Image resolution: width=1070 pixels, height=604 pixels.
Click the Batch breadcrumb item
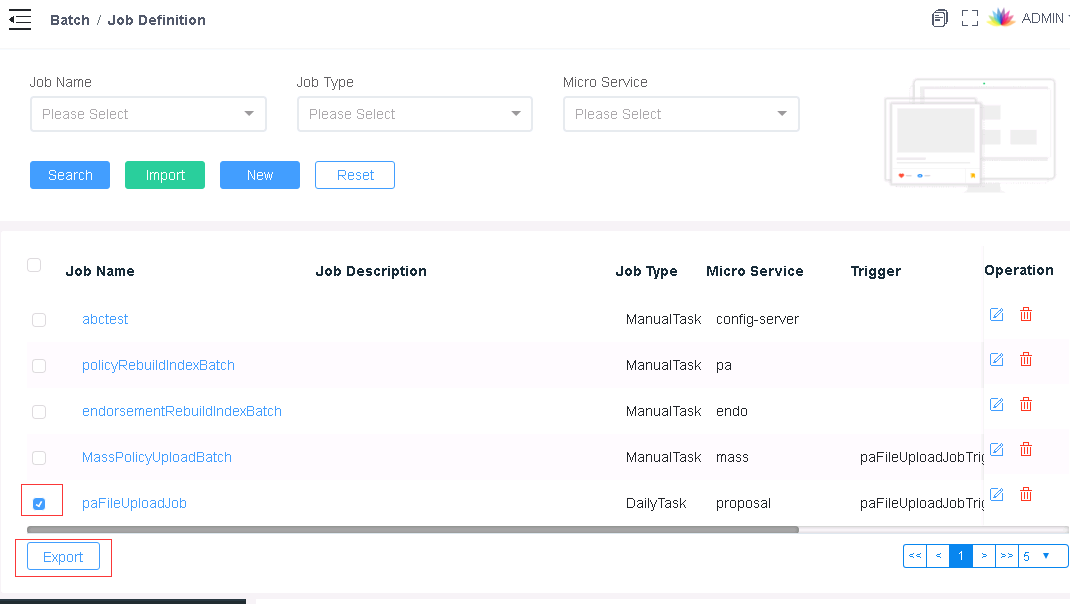click(x=69, y=19)
